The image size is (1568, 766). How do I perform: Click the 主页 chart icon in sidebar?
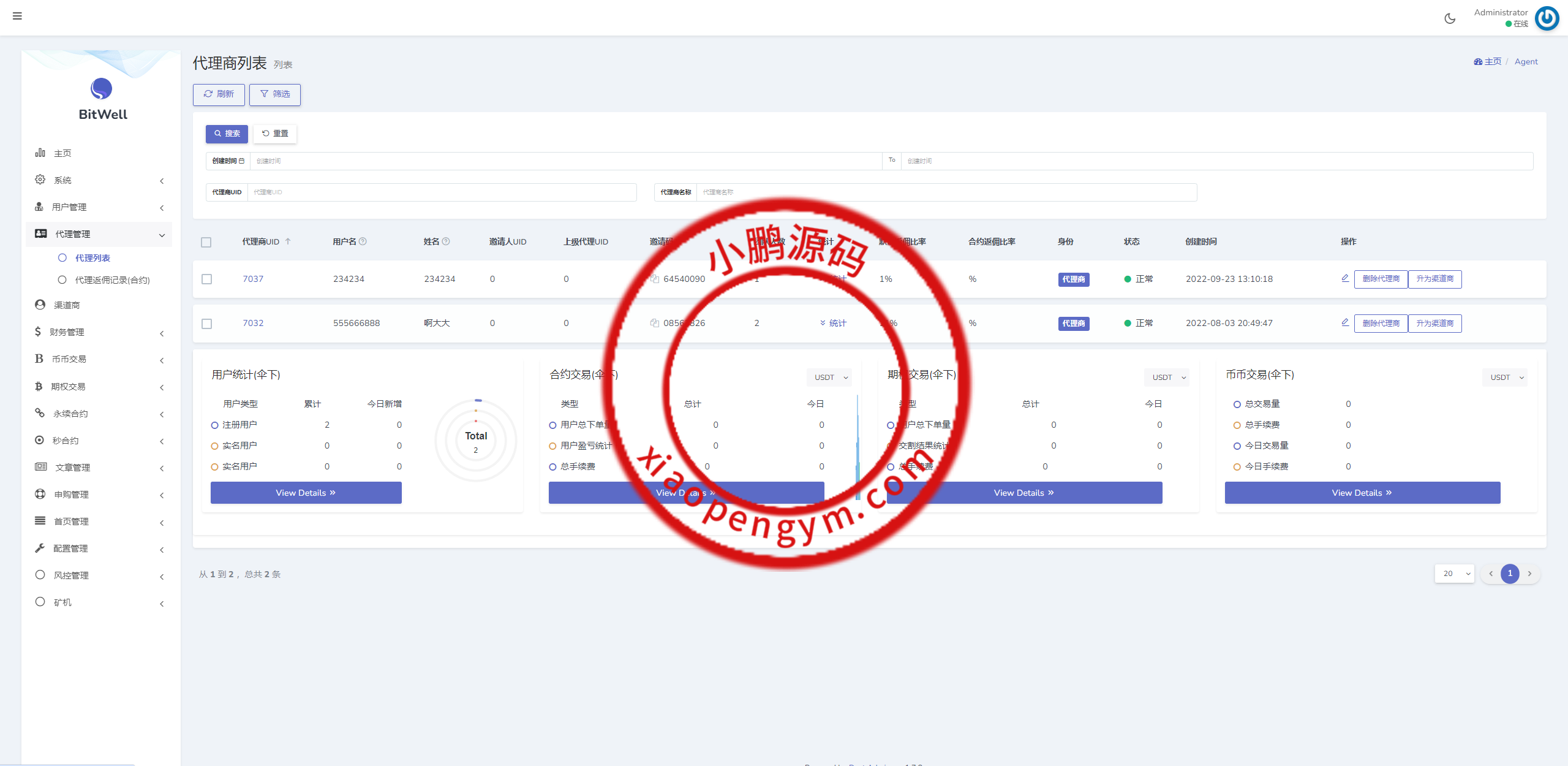coord(40,153)
